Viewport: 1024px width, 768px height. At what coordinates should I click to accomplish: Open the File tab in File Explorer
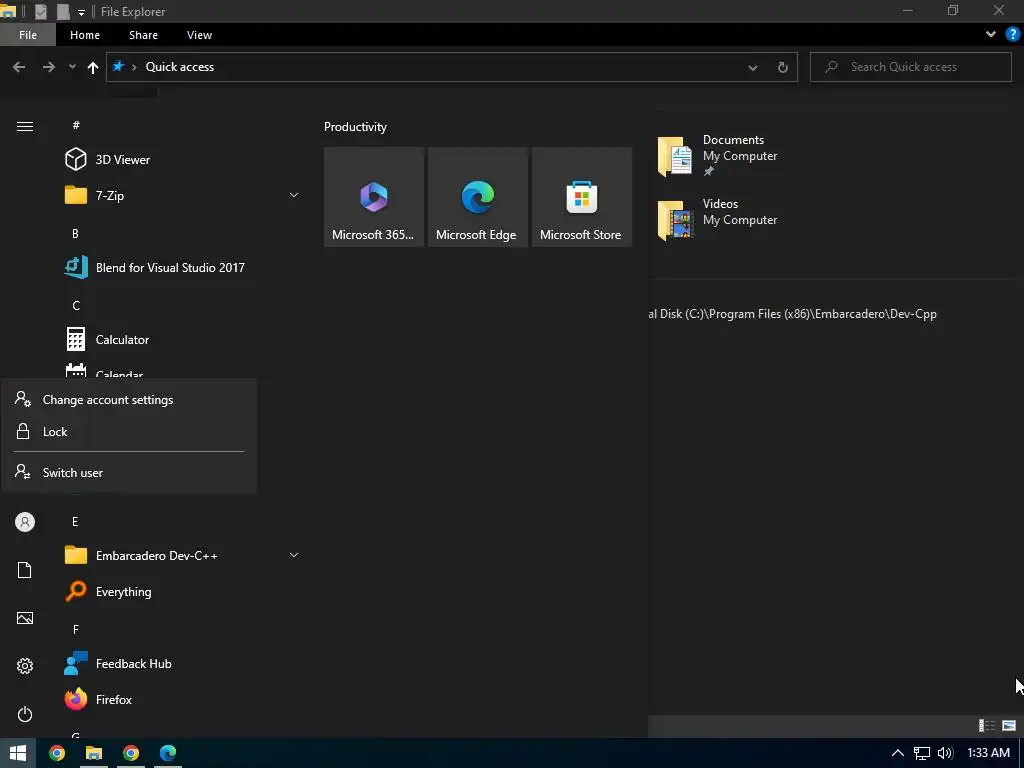[27, 35]
